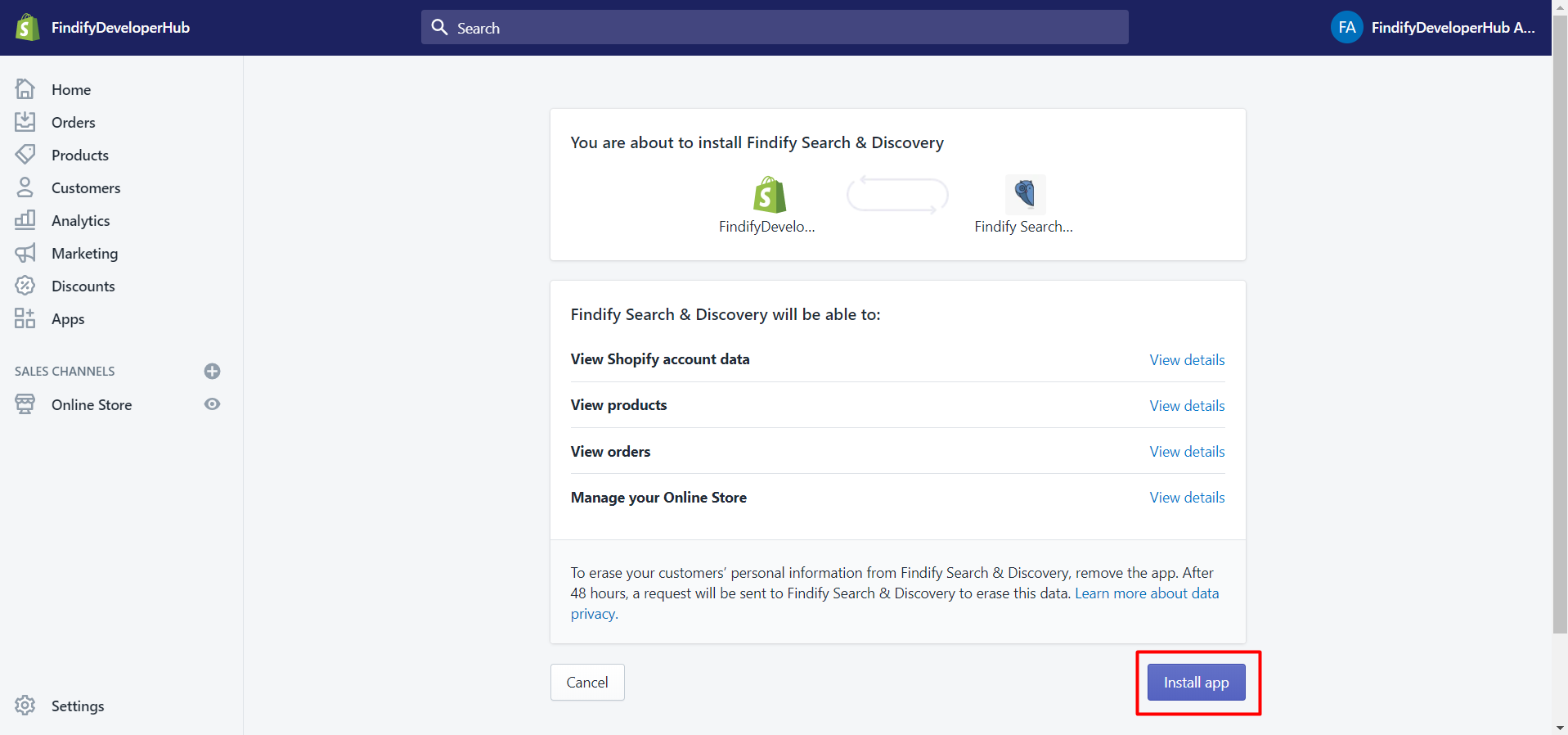The width and height of the screenshot is (1568, 735).
Task: Click the Customers person icon
Action: tap(25, 187)
